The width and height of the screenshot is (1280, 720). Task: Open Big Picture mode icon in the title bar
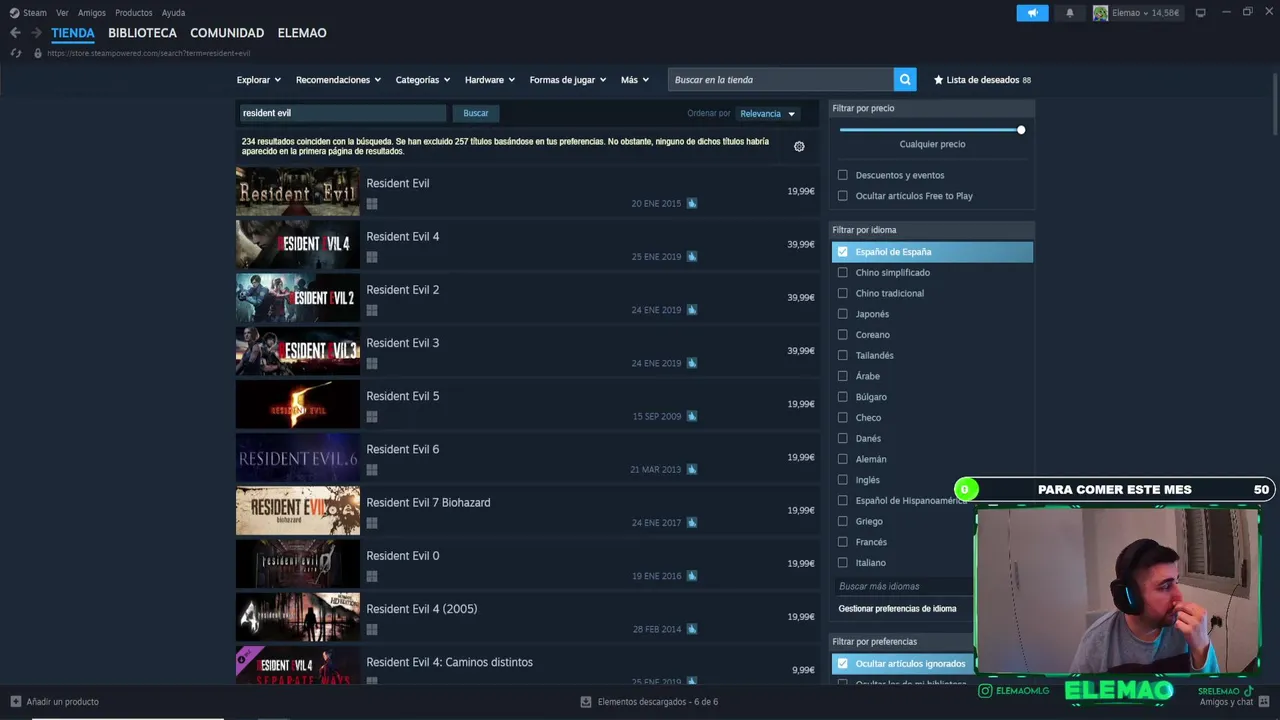click(1200, 13)
